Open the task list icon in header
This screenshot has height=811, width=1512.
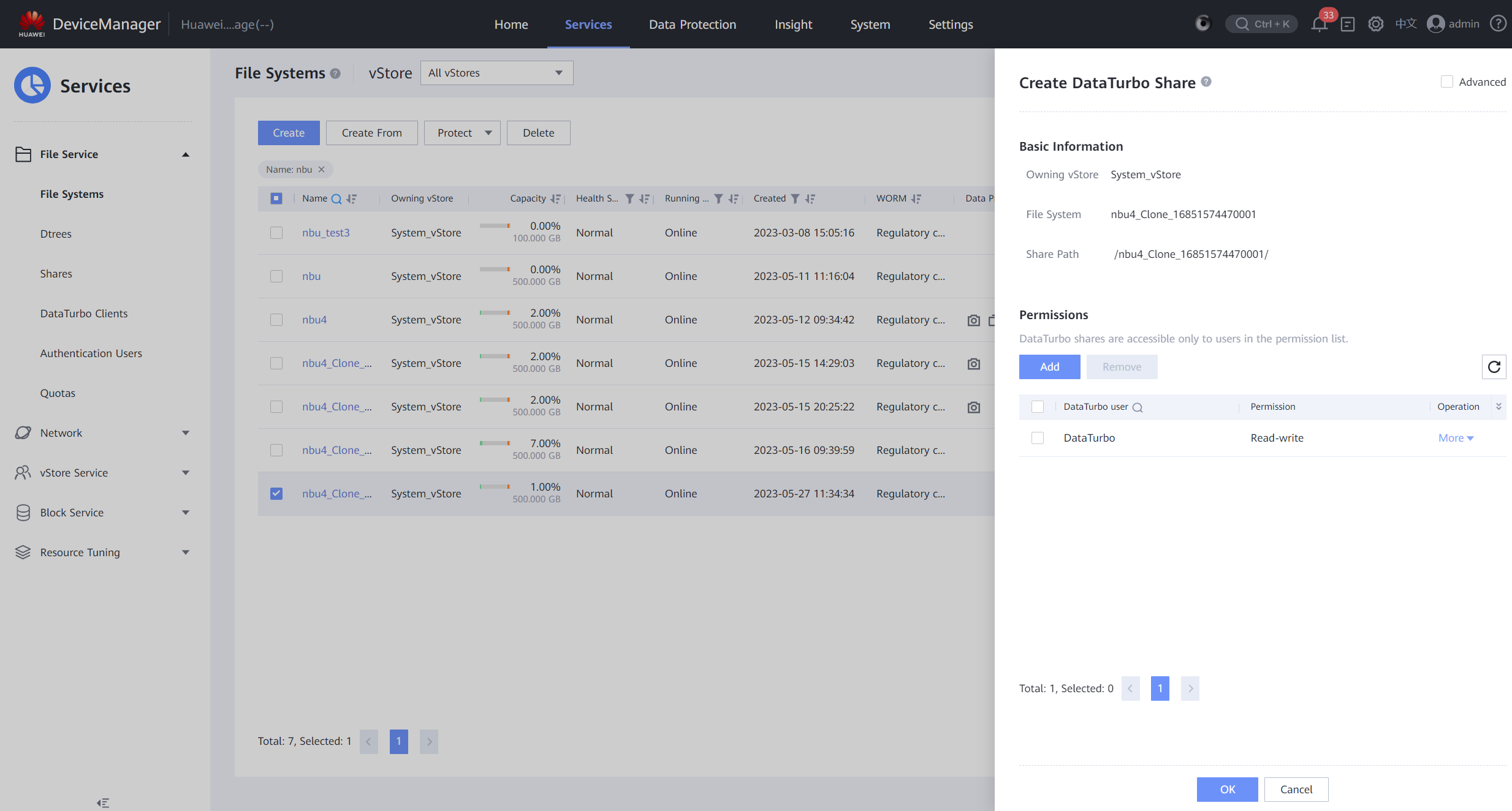pos(1347,25)
